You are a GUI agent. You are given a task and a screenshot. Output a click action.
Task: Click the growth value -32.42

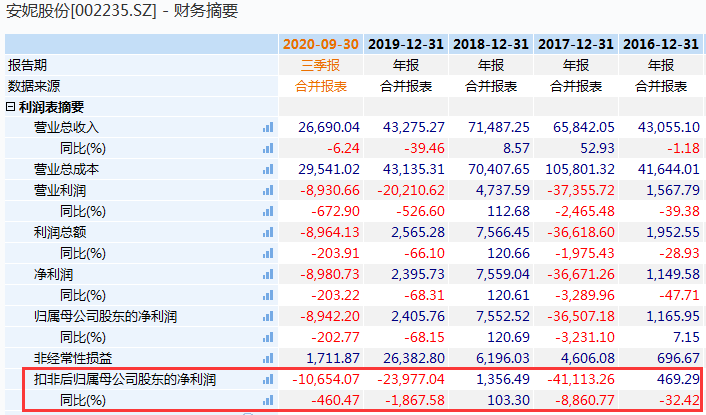tap(680, 401)
